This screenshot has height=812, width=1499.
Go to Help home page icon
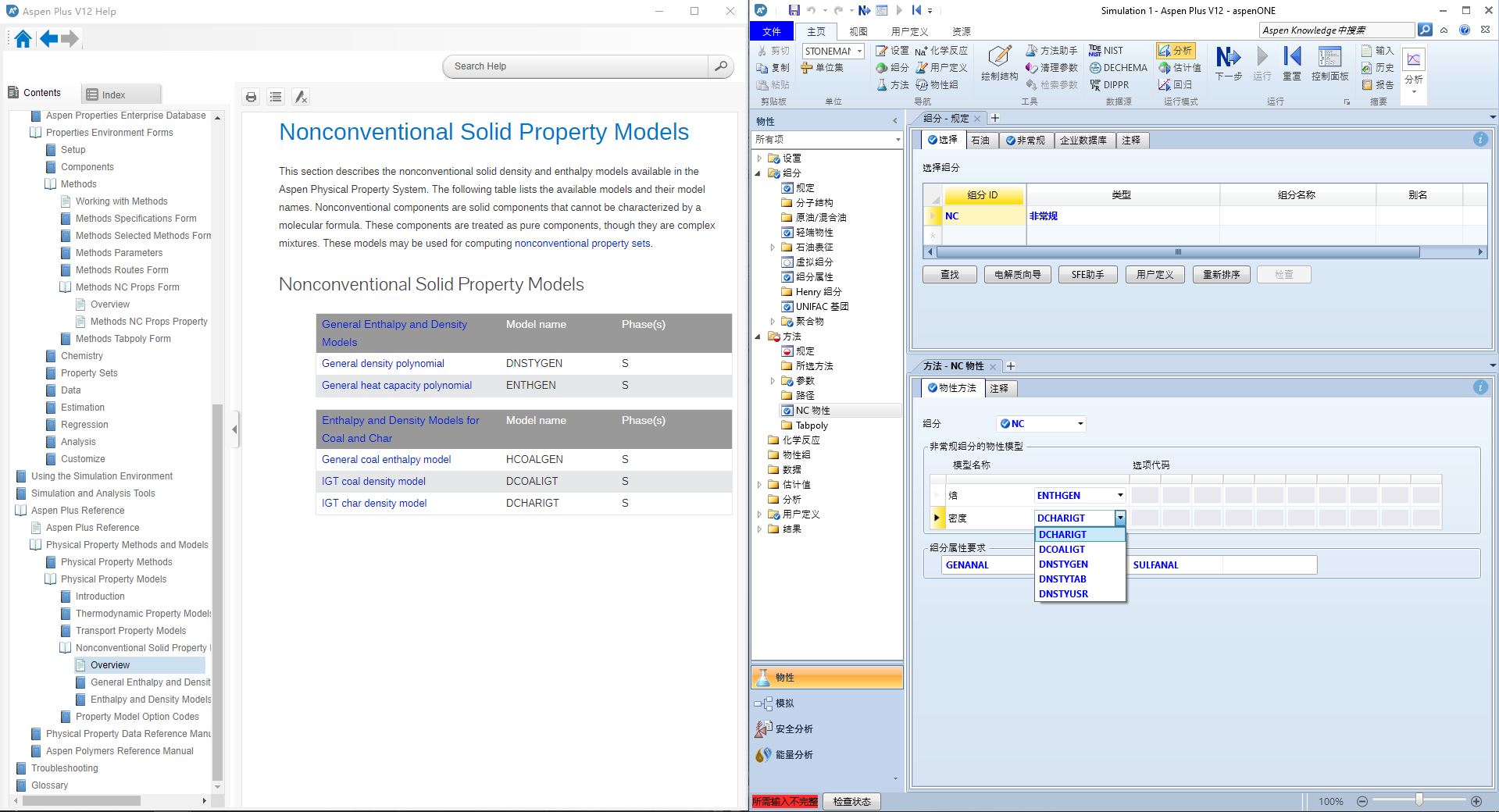tap(23, 39)
